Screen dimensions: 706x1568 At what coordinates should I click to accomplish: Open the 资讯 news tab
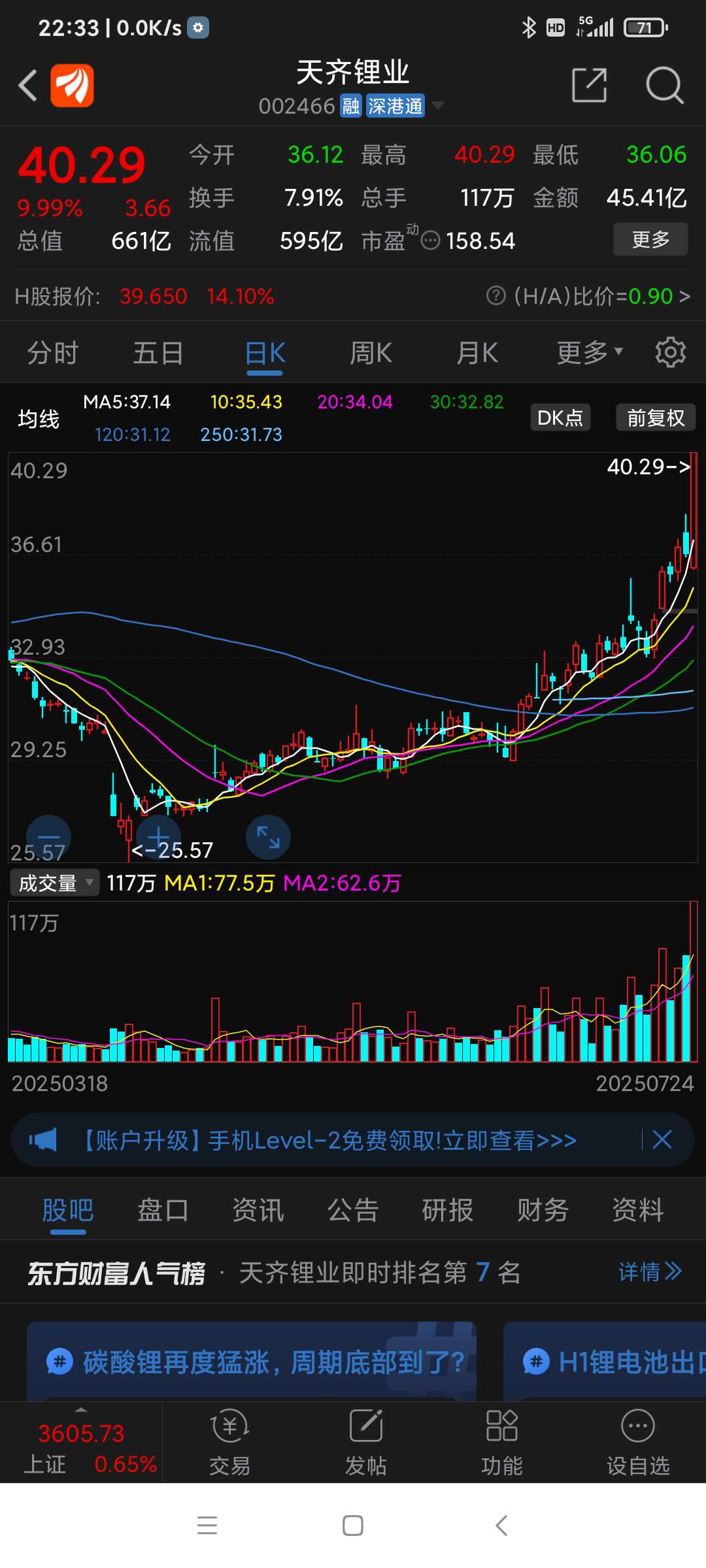click(258, 1210)
